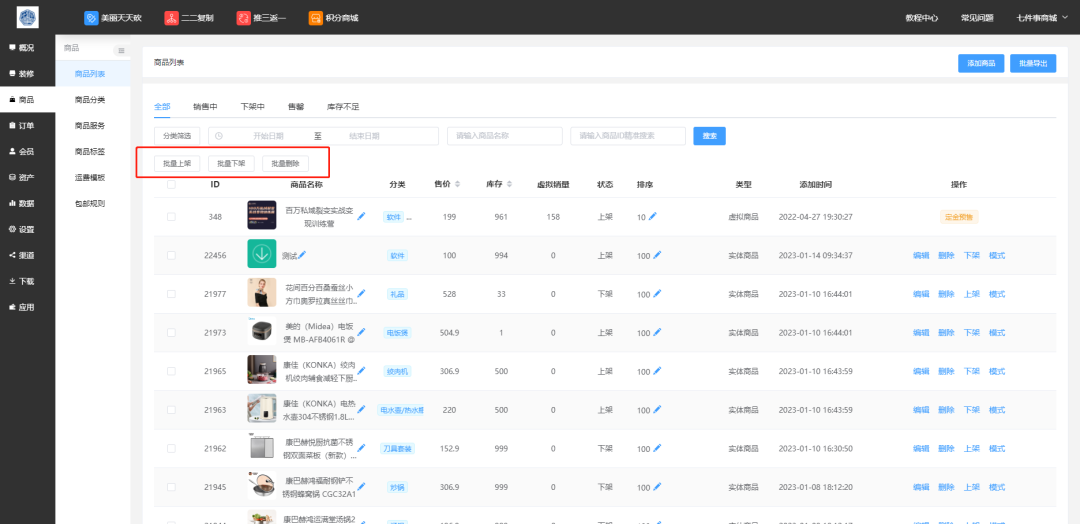Image resolution: width=1080 pixels, height=524 pixels.
Task: Open 商品分类 in the submenu
Action: [x=90, y=100]
